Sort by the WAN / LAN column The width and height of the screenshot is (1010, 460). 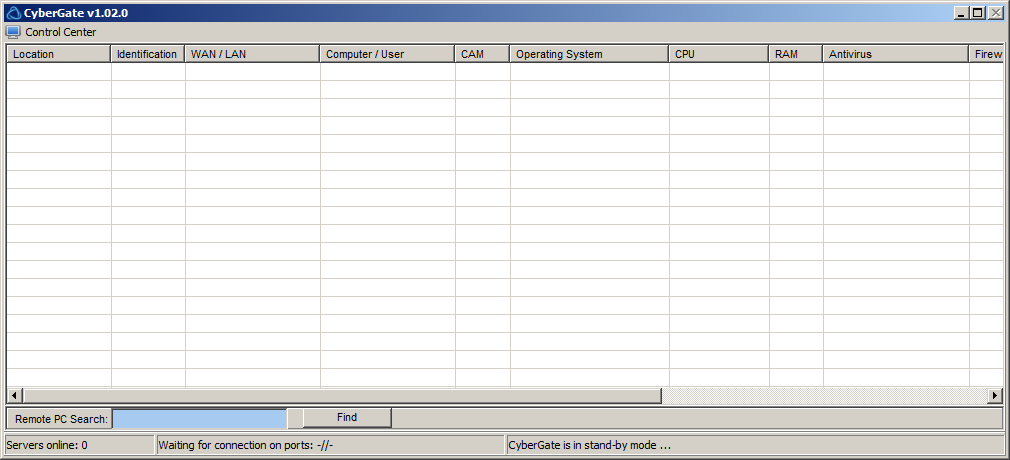[x=252, y=54]
